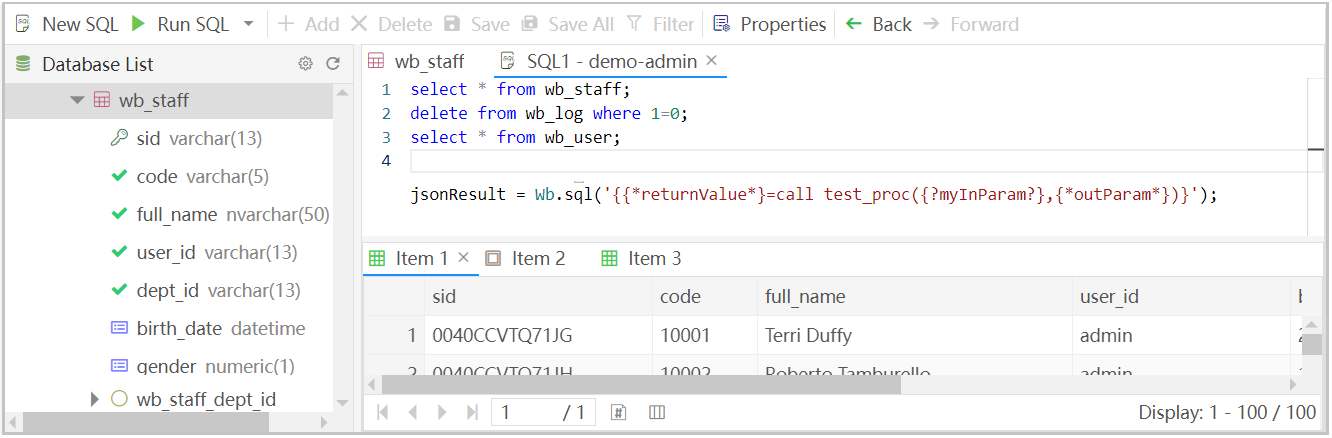Click the user_id column header
The image size is (1332, 438).
tap(1181, 296)
